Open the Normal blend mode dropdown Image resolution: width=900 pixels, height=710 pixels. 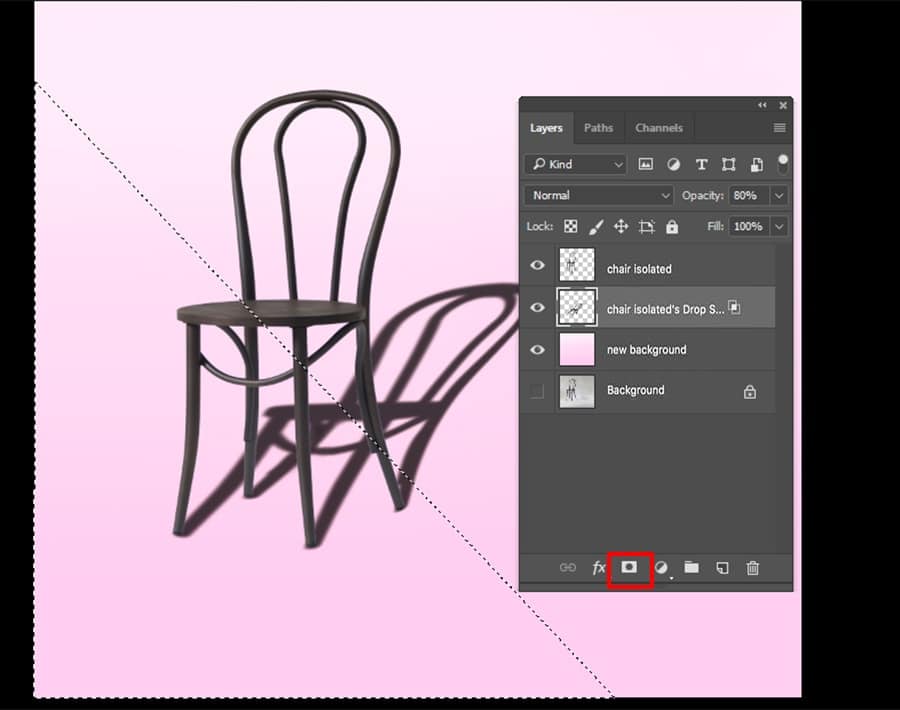click(598, 195)
